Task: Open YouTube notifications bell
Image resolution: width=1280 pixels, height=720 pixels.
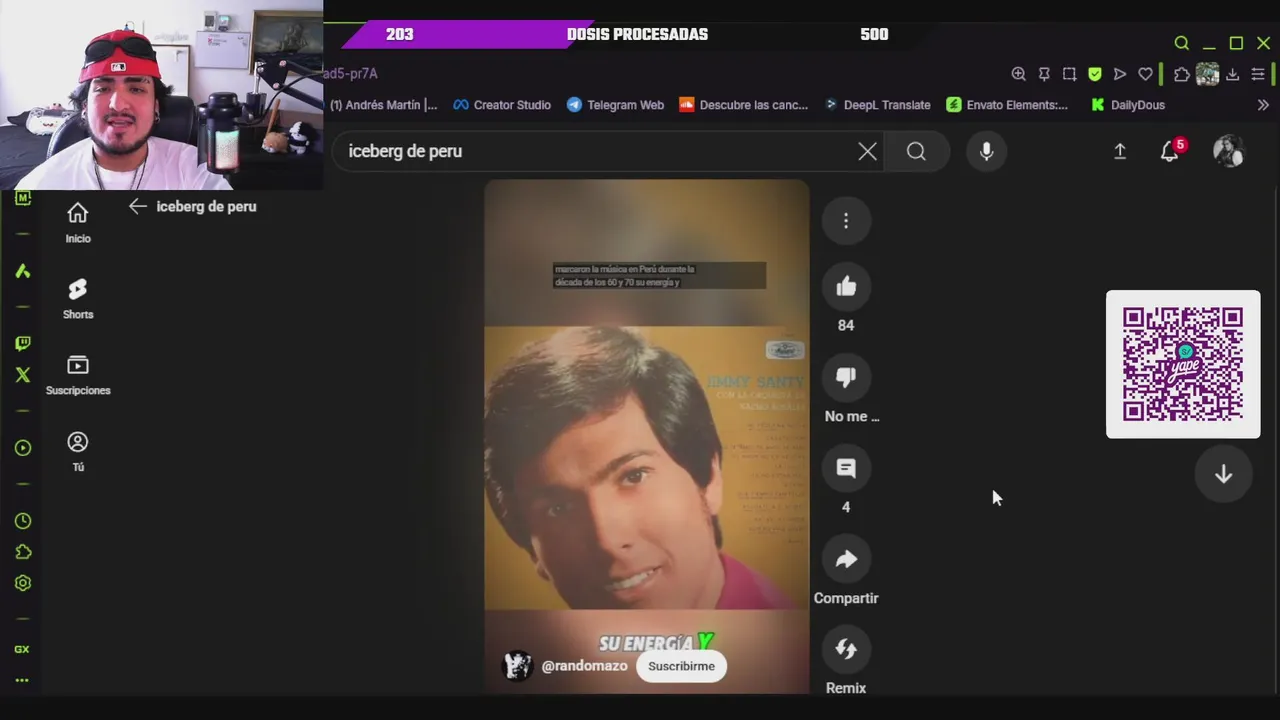Action: click(1169, 151)
